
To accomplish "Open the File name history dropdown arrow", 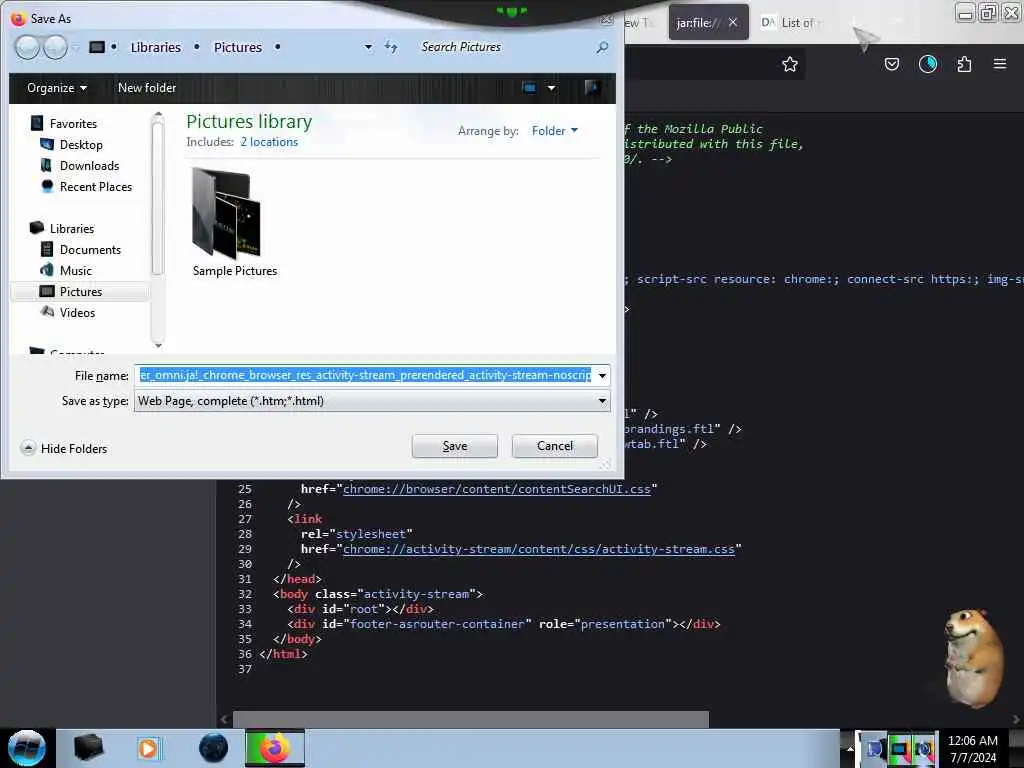I will (x=602, y=376).
